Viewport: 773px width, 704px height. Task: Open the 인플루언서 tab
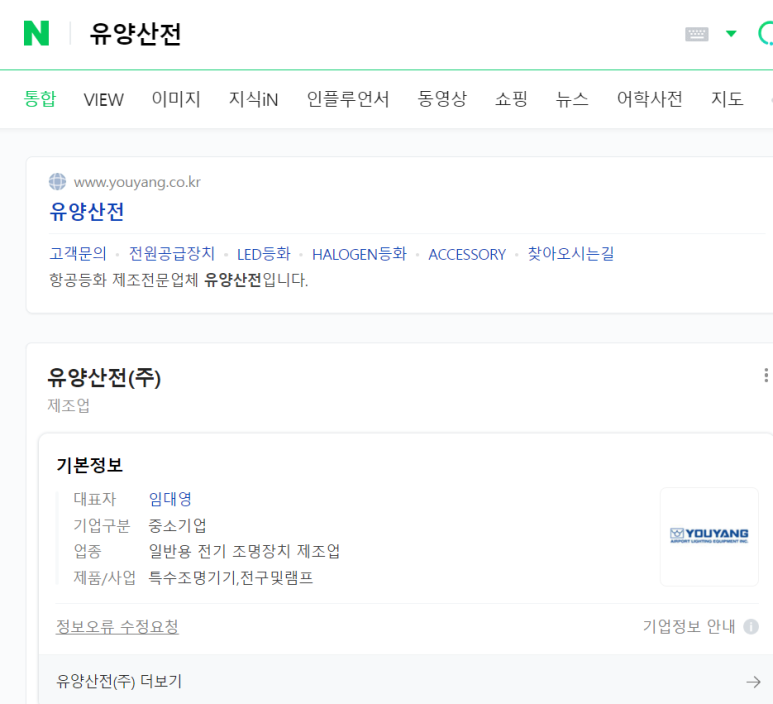tap(348, 99)
